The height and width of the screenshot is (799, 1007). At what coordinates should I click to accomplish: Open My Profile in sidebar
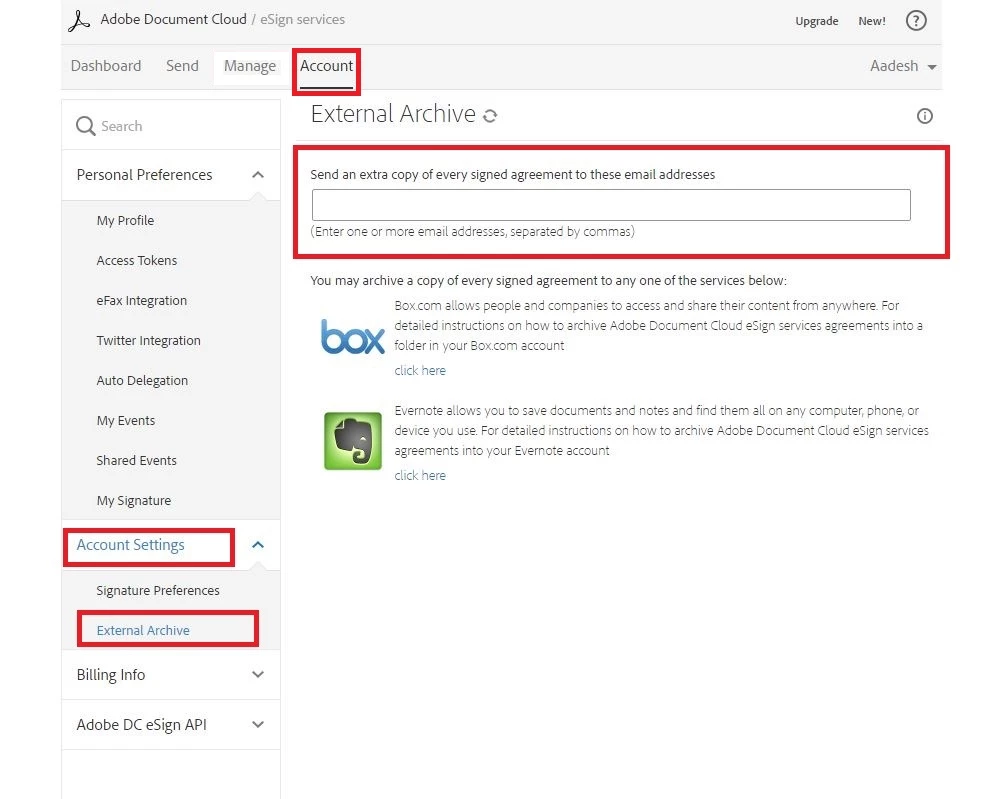coord(125,220)
